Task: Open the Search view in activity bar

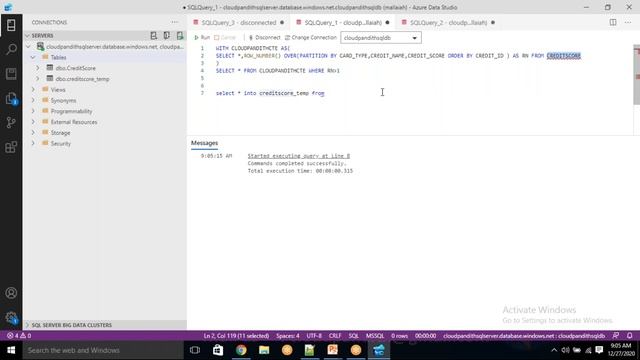Action: point(11,49)
